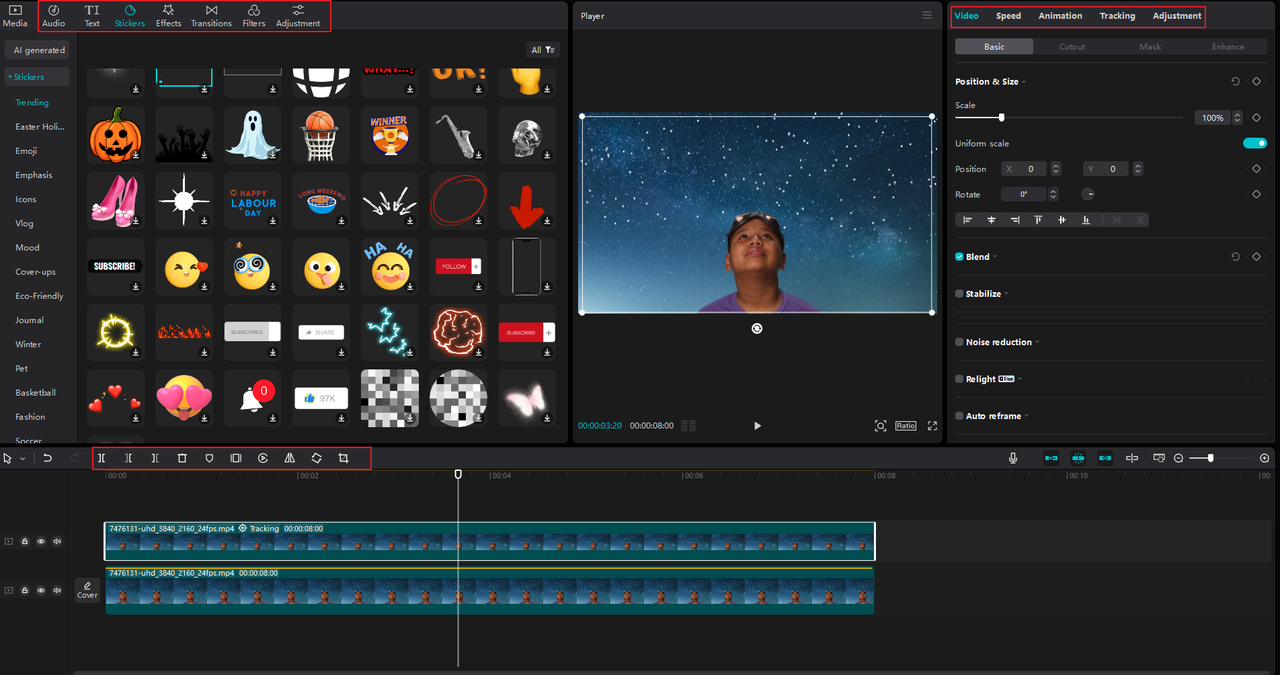Add keyframe for Rotate
The image size is (1280, 675).
(1257, 194)
